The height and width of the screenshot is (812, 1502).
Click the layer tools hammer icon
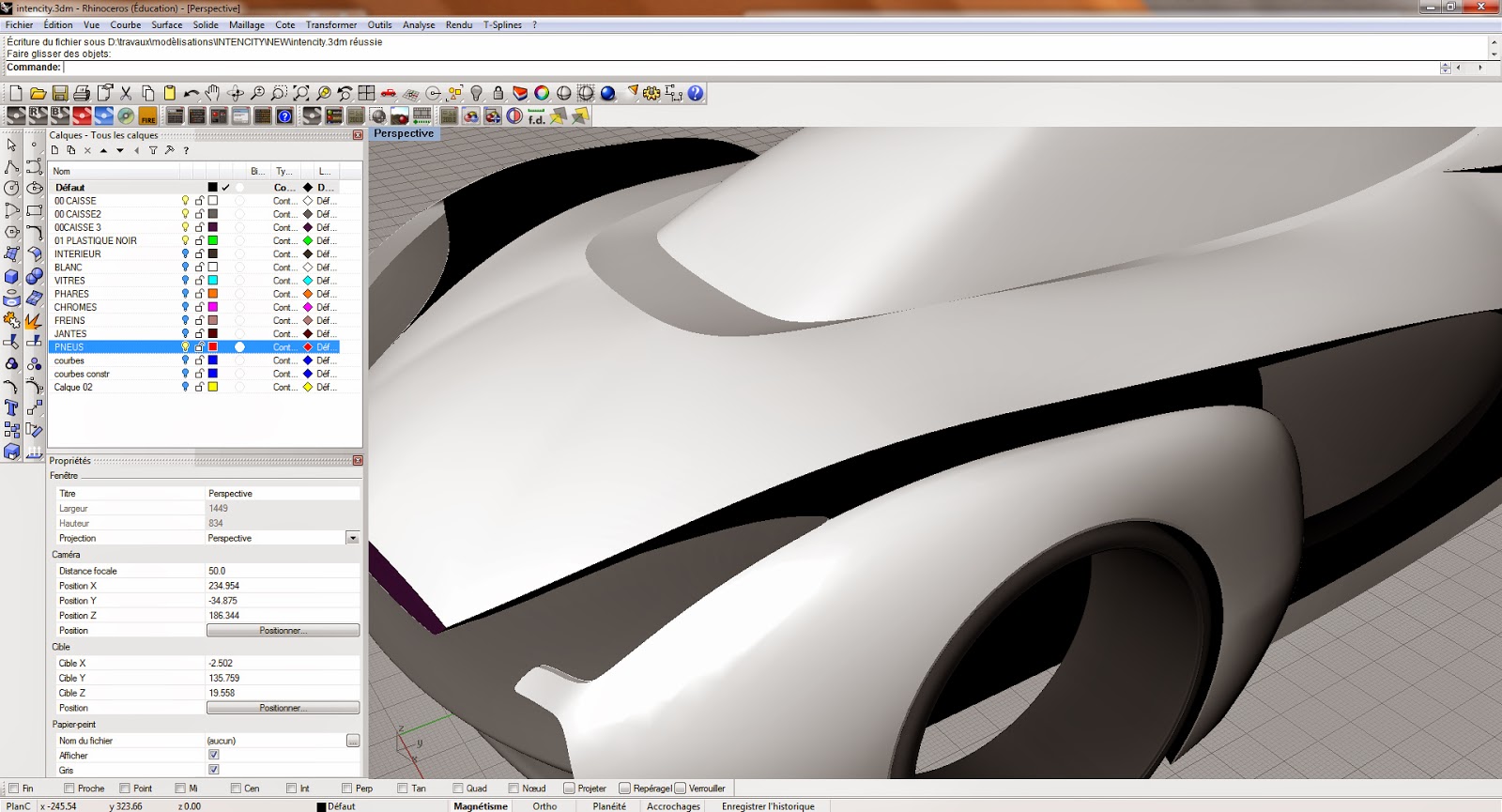click(169, 150)
